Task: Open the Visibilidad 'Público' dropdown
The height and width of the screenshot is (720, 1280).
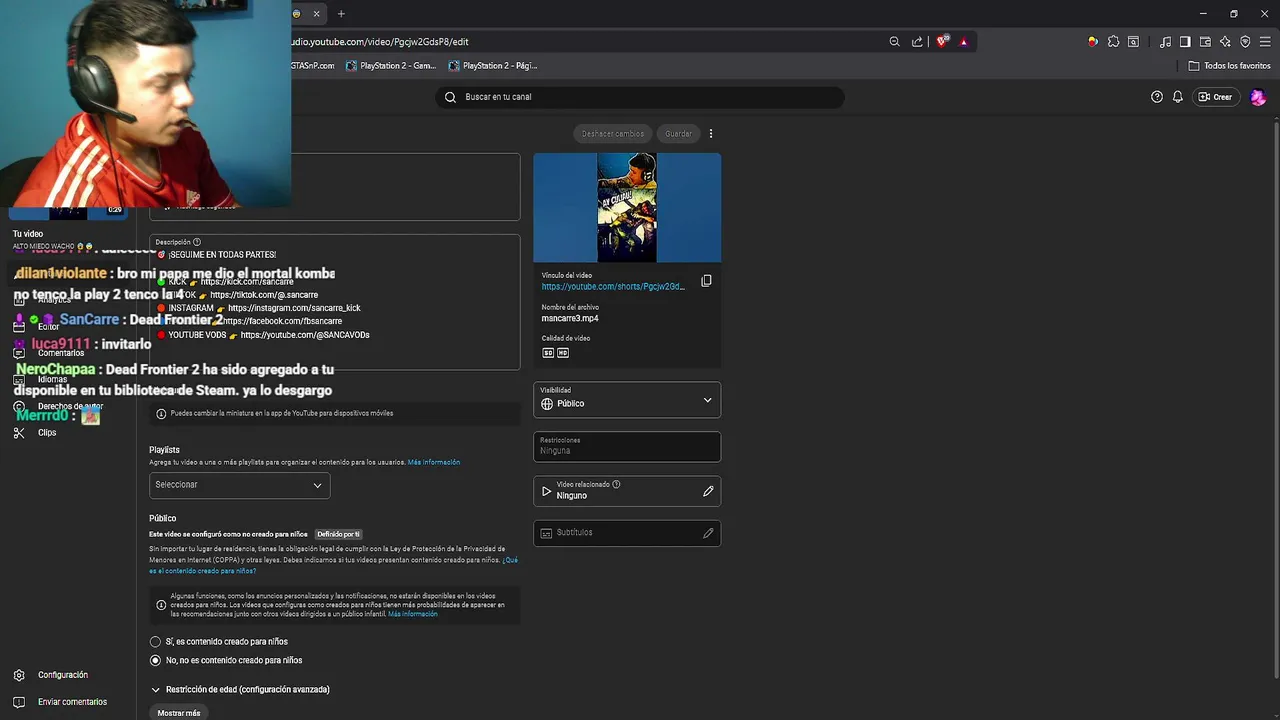Action: click(627, 399)
